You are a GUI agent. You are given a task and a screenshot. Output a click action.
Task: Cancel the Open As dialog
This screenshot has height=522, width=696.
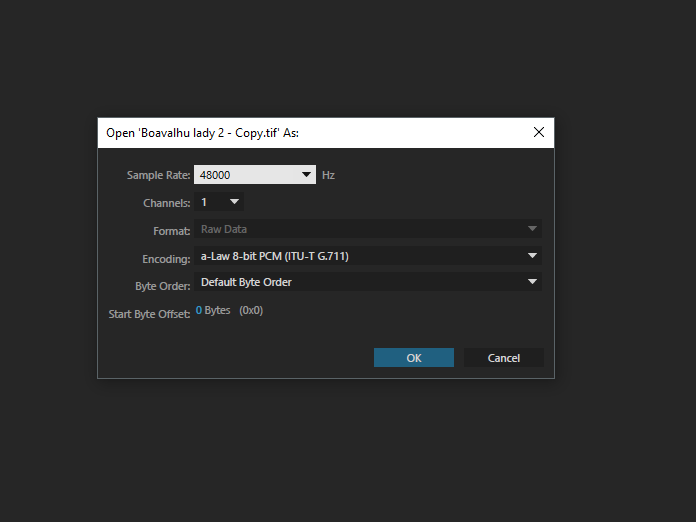(504, 358)
